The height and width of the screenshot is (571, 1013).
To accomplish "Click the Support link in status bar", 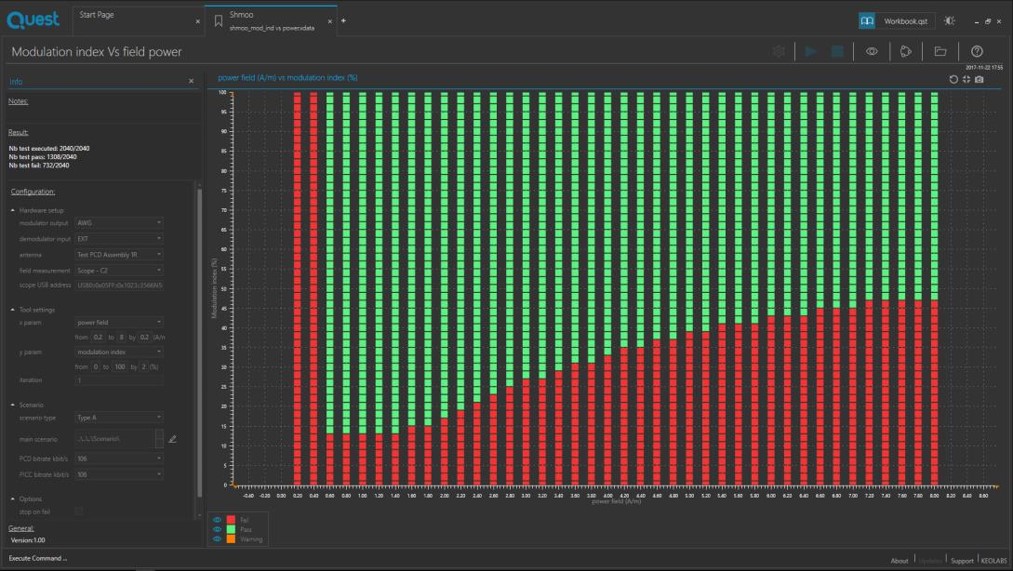I will pos(961,561).
